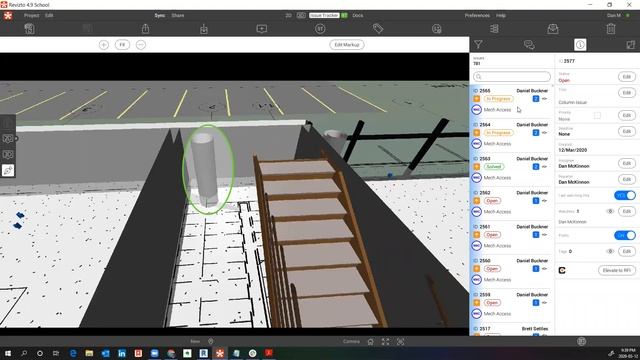
Task: Toggle the Public switch in issue details
Action: coord(624,236)
